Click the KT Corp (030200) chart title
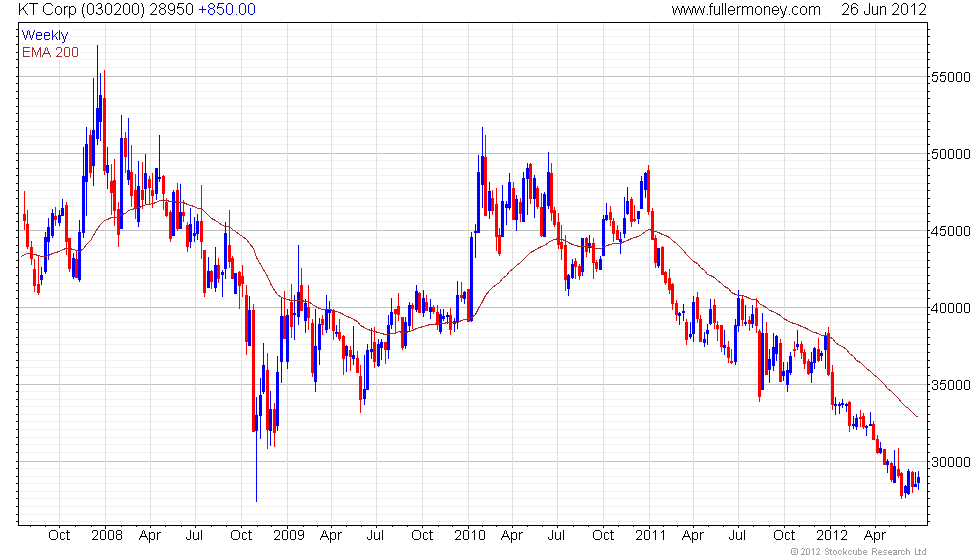 coord(83,9)
